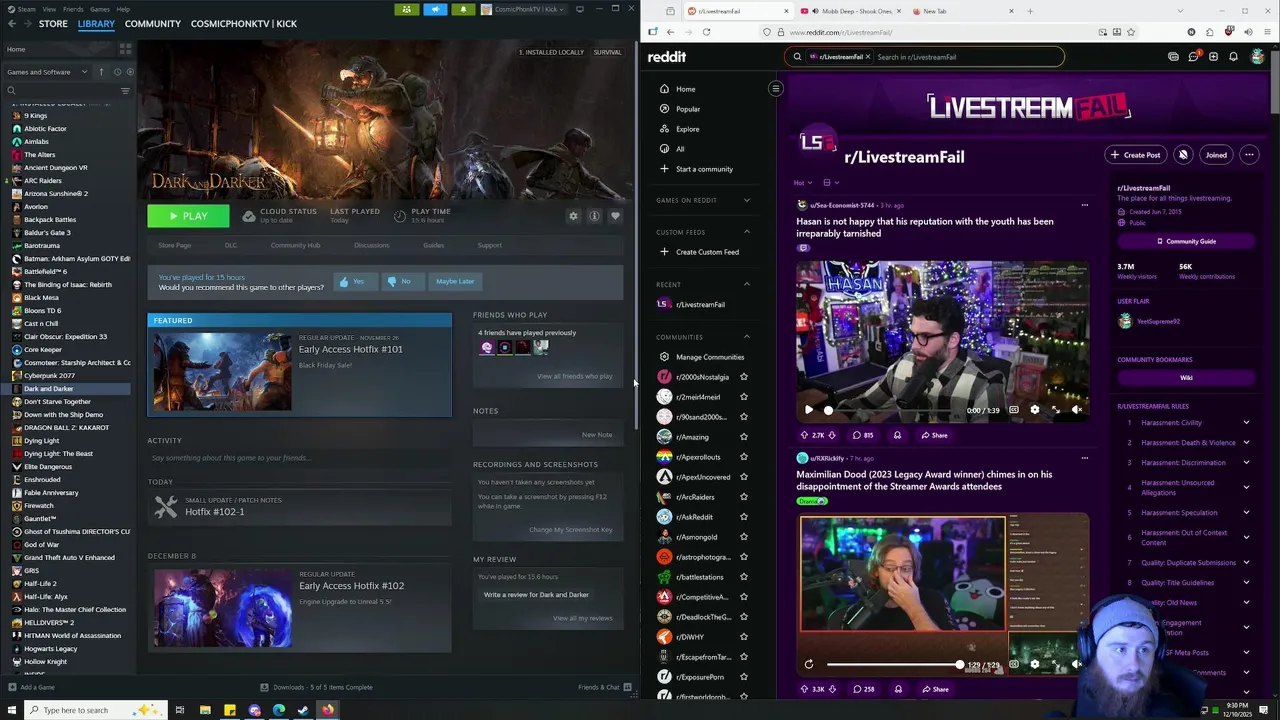Open Steam from Windows taskbar
The height and width of the screenshot is (720, 1280).
[x=303, y=710]
